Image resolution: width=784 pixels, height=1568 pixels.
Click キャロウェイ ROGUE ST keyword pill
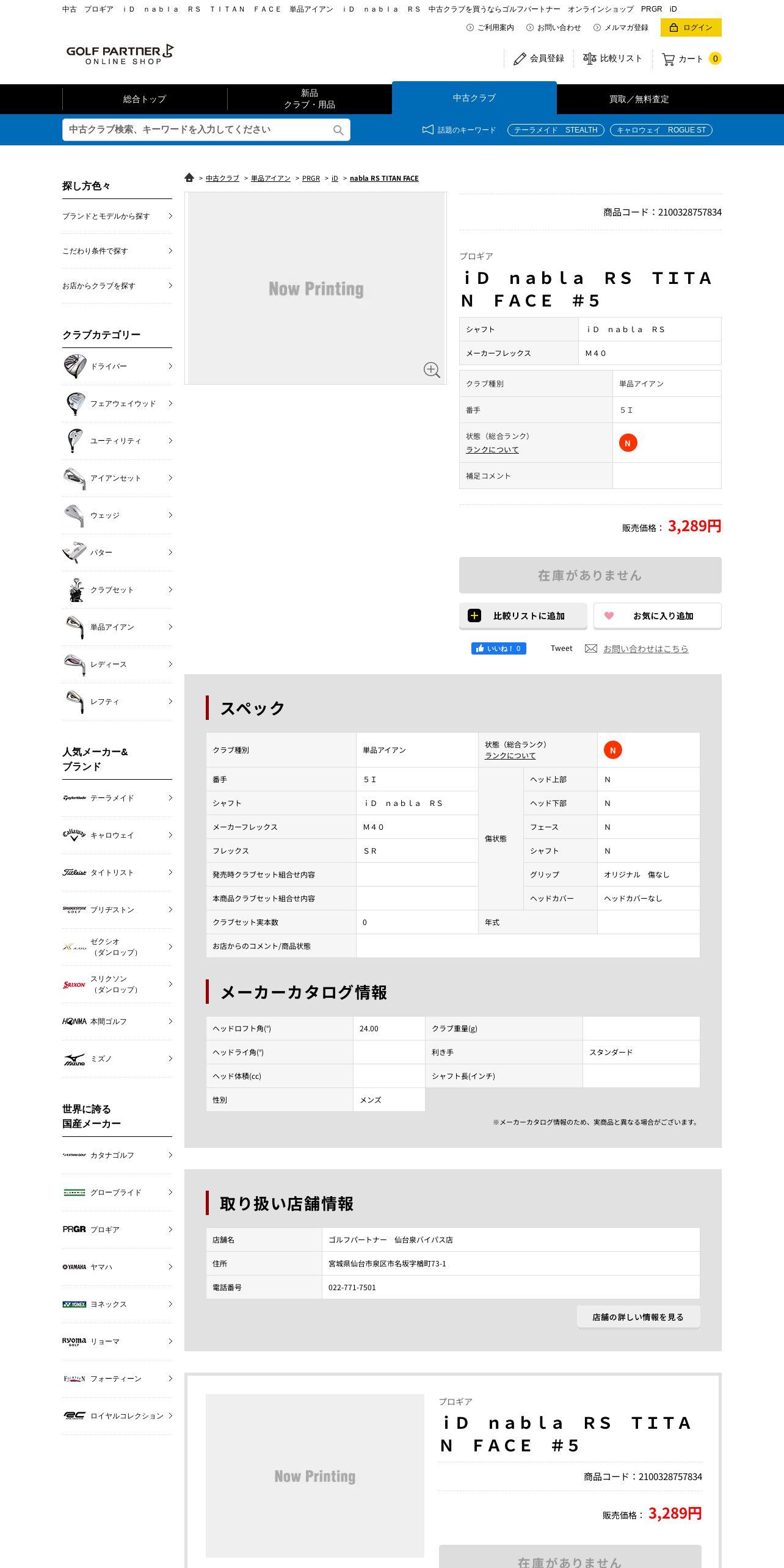pos(661,130)
